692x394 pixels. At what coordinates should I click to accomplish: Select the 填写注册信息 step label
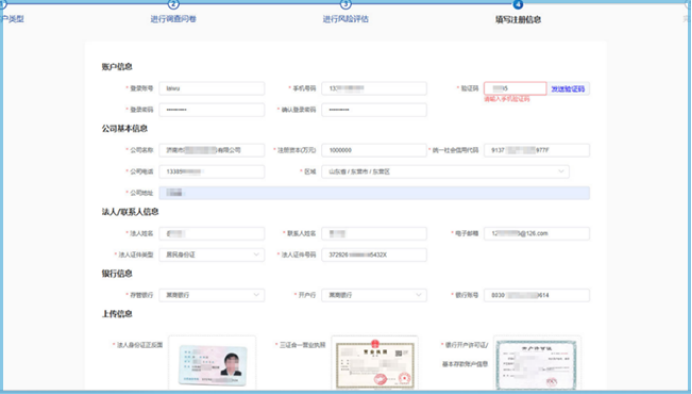[518, 19]
